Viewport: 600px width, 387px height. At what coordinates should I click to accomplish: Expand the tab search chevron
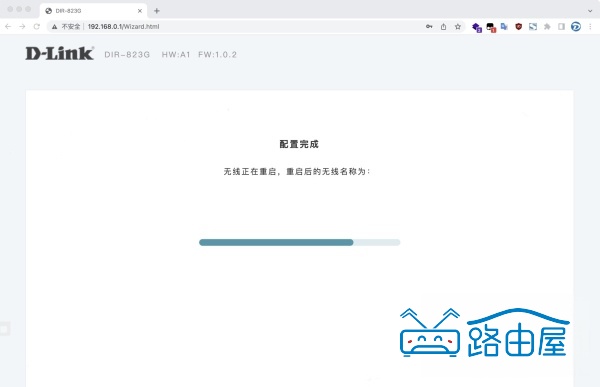[590, 11]
